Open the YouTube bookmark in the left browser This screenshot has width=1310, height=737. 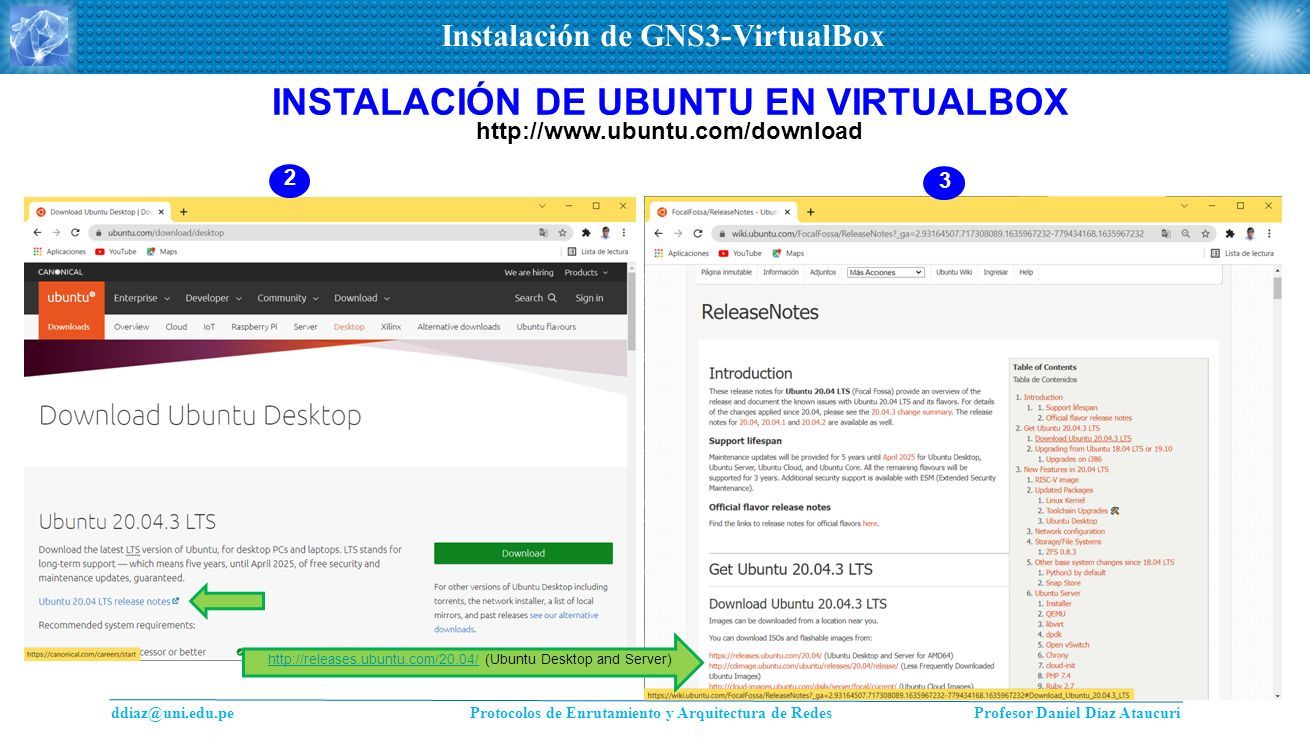tap(116, 252)
